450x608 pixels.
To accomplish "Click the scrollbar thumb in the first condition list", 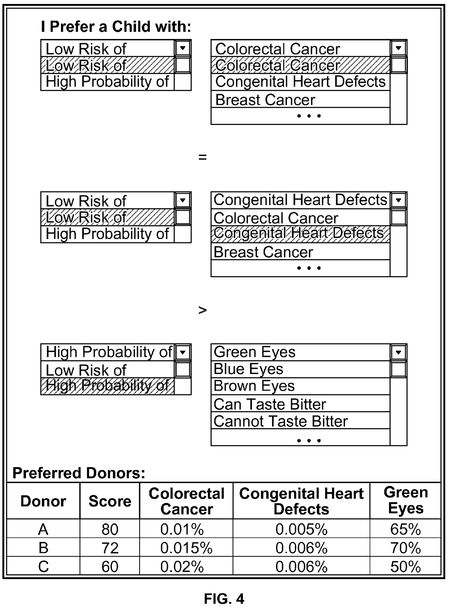I will coord(398,65).
